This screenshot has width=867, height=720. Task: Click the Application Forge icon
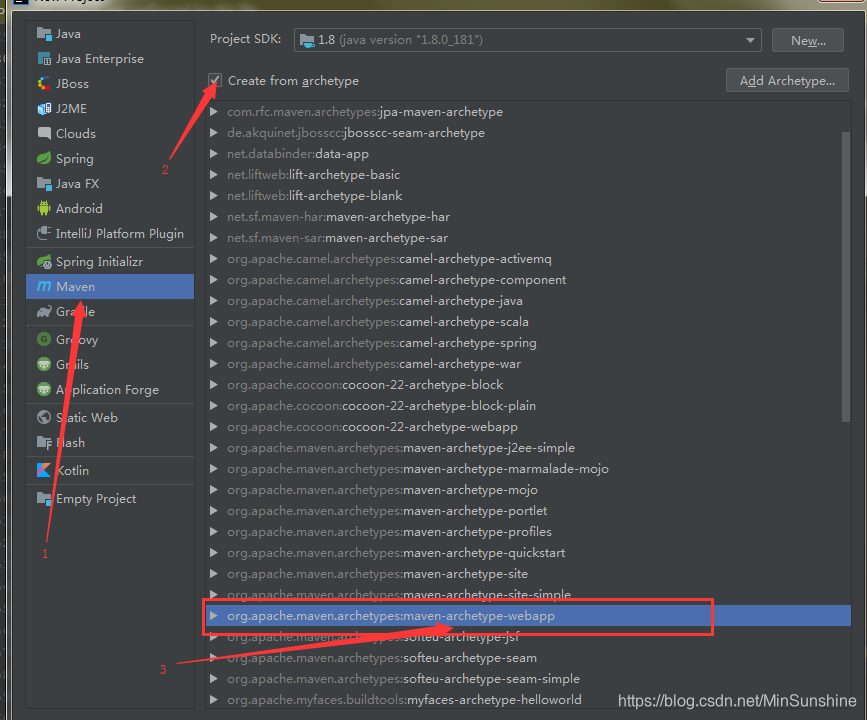pyautogui.click(x=44, y=389)
